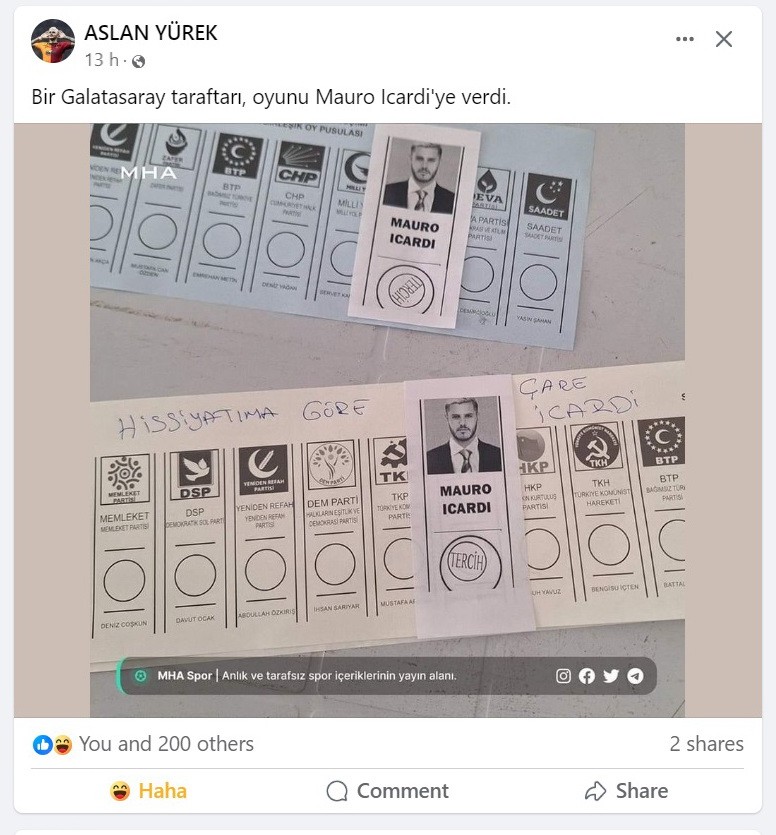Click the Comment button
The image size is (776, 835).
387,791
